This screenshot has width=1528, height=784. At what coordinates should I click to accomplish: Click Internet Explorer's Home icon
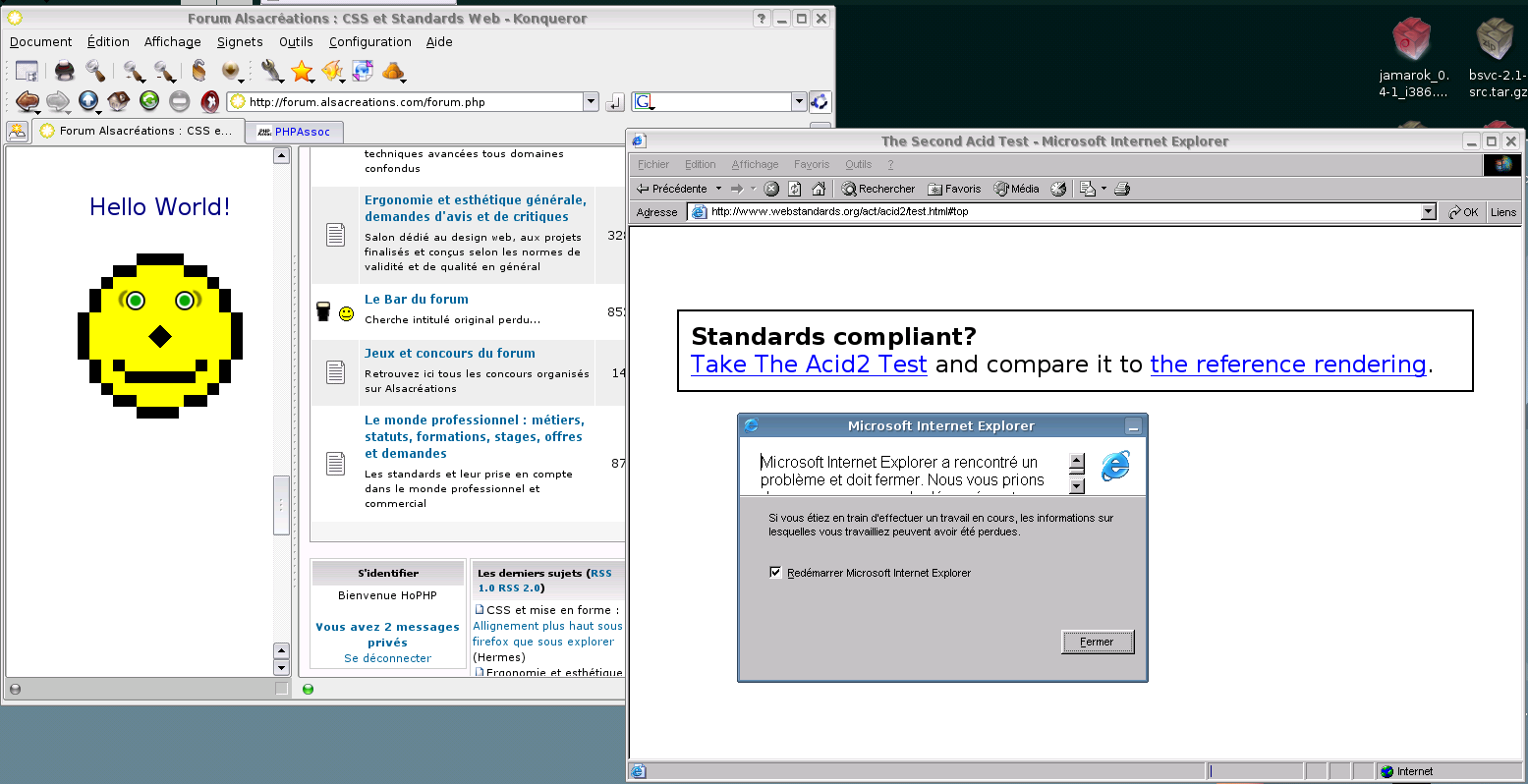(x=819, y=189)
